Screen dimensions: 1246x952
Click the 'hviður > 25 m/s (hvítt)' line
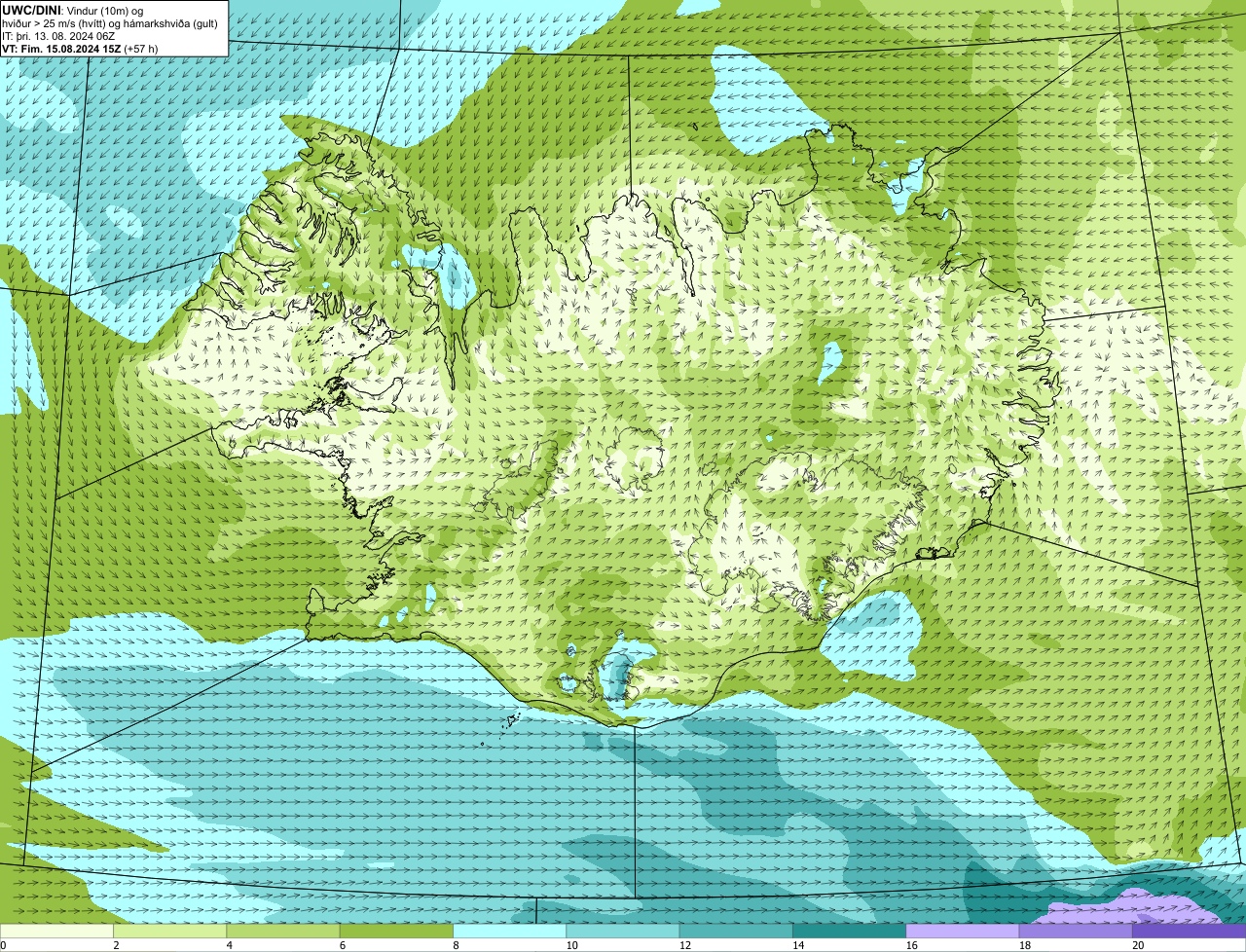55,24
